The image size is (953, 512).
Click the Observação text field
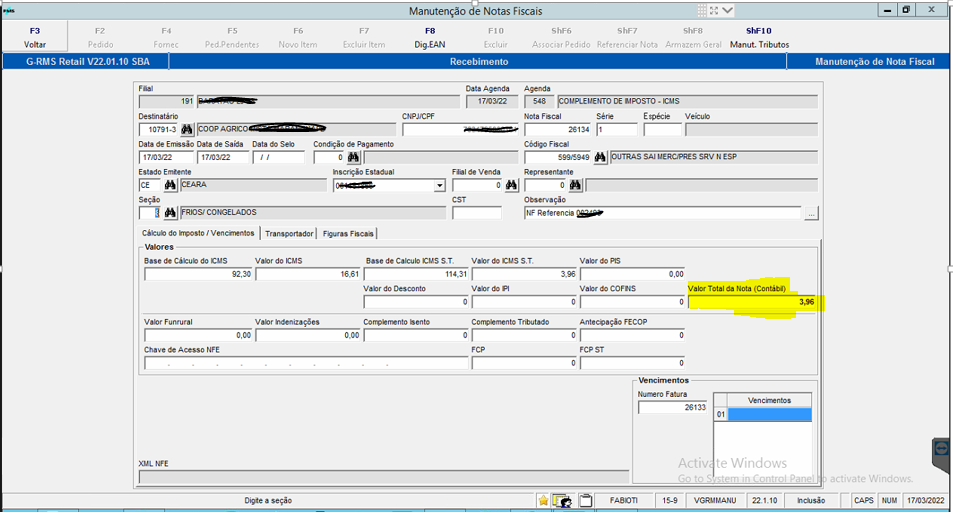tap(662, 213)
